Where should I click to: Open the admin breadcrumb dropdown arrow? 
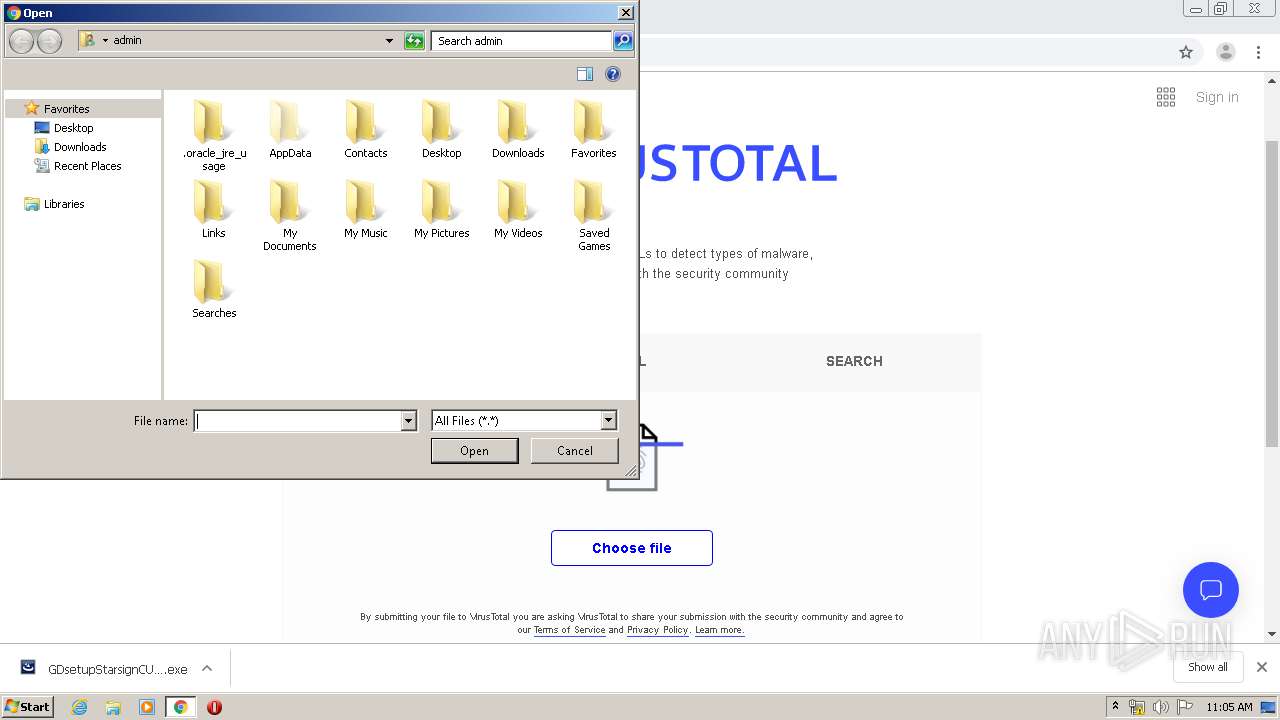click(x=105, y=41)
